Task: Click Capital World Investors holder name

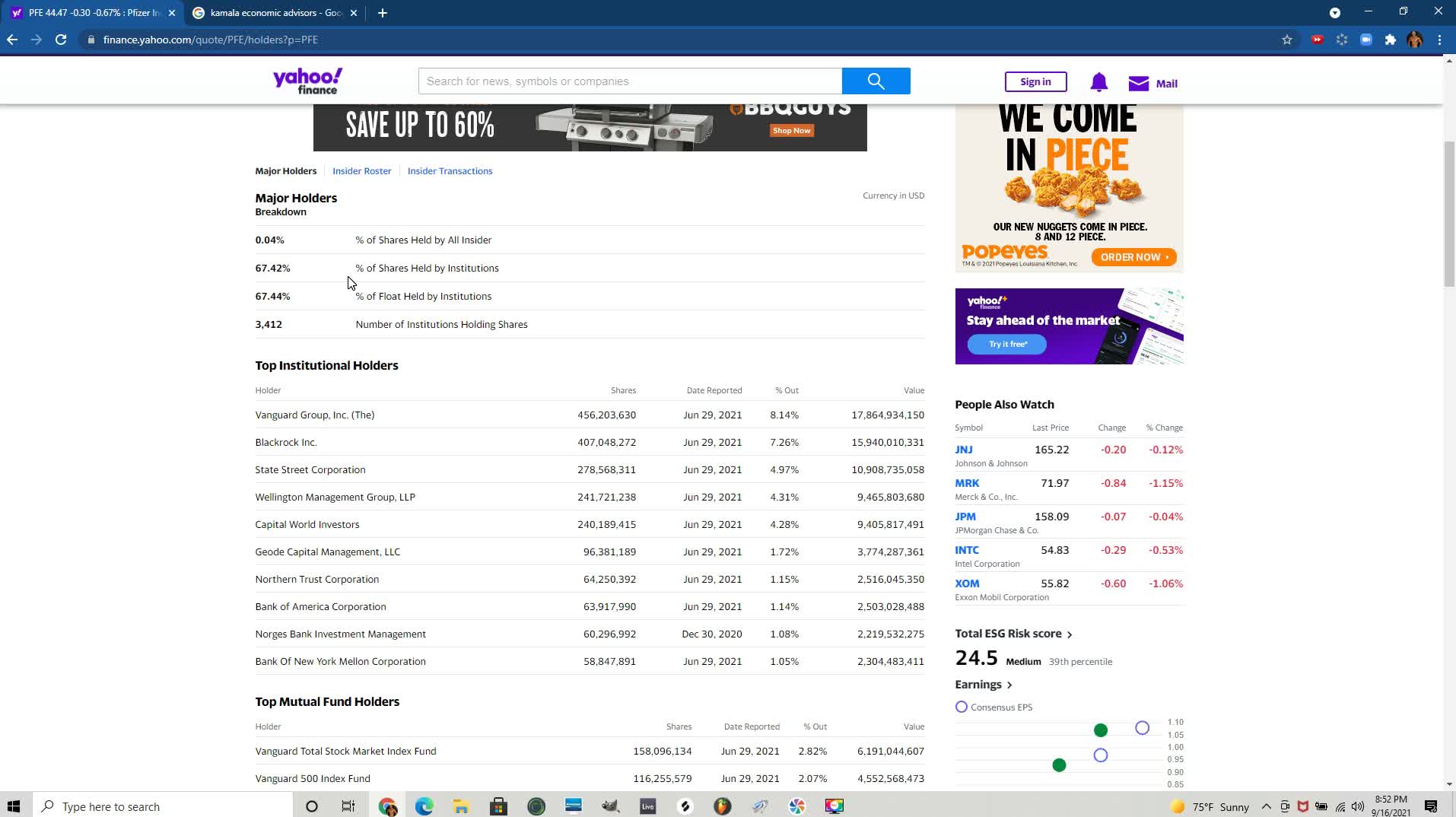Action: (307, 525)
